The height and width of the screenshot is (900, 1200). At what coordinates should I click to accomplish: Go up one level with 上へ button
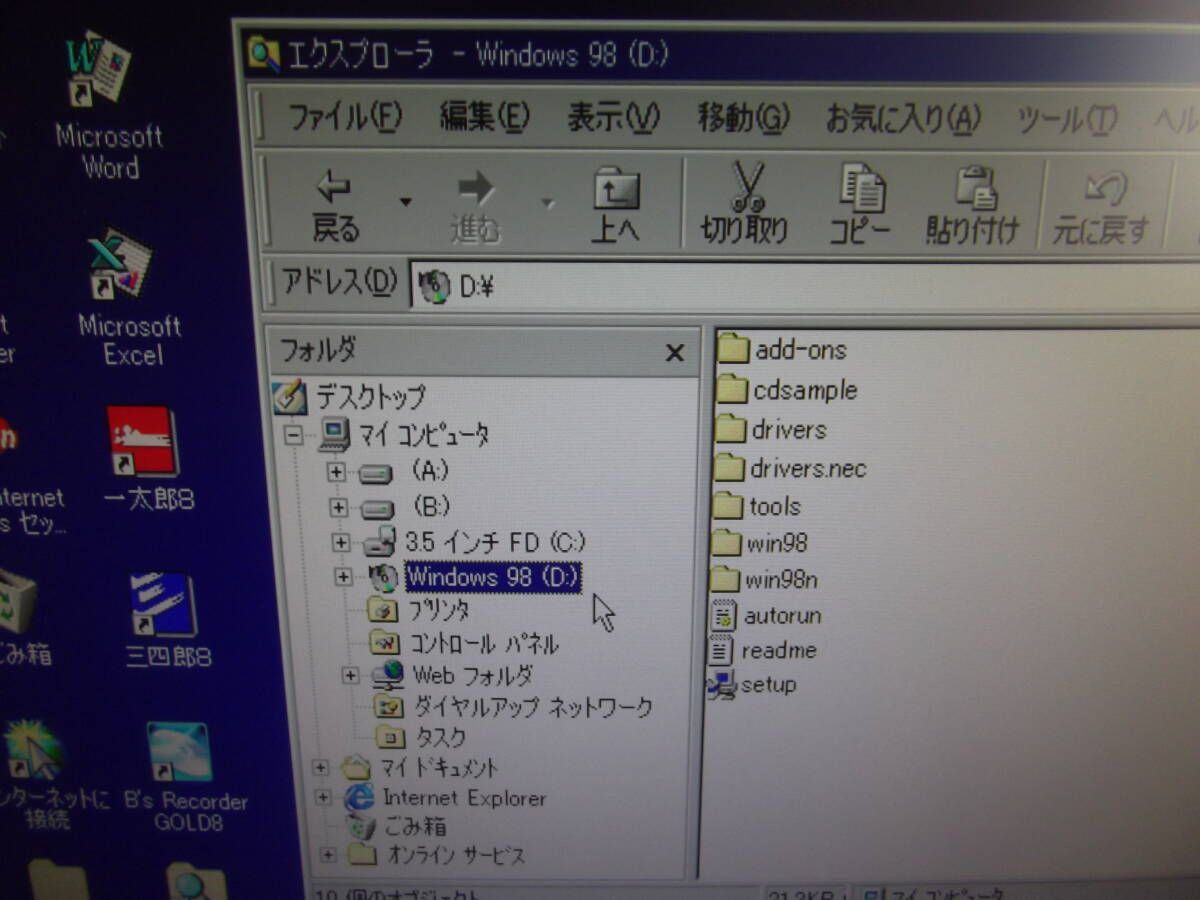[x=615, y=207]
